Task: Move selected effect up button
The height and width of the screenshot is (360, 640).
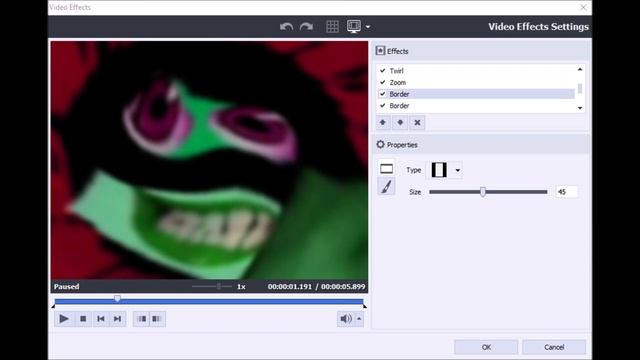Action: (383, 122)
